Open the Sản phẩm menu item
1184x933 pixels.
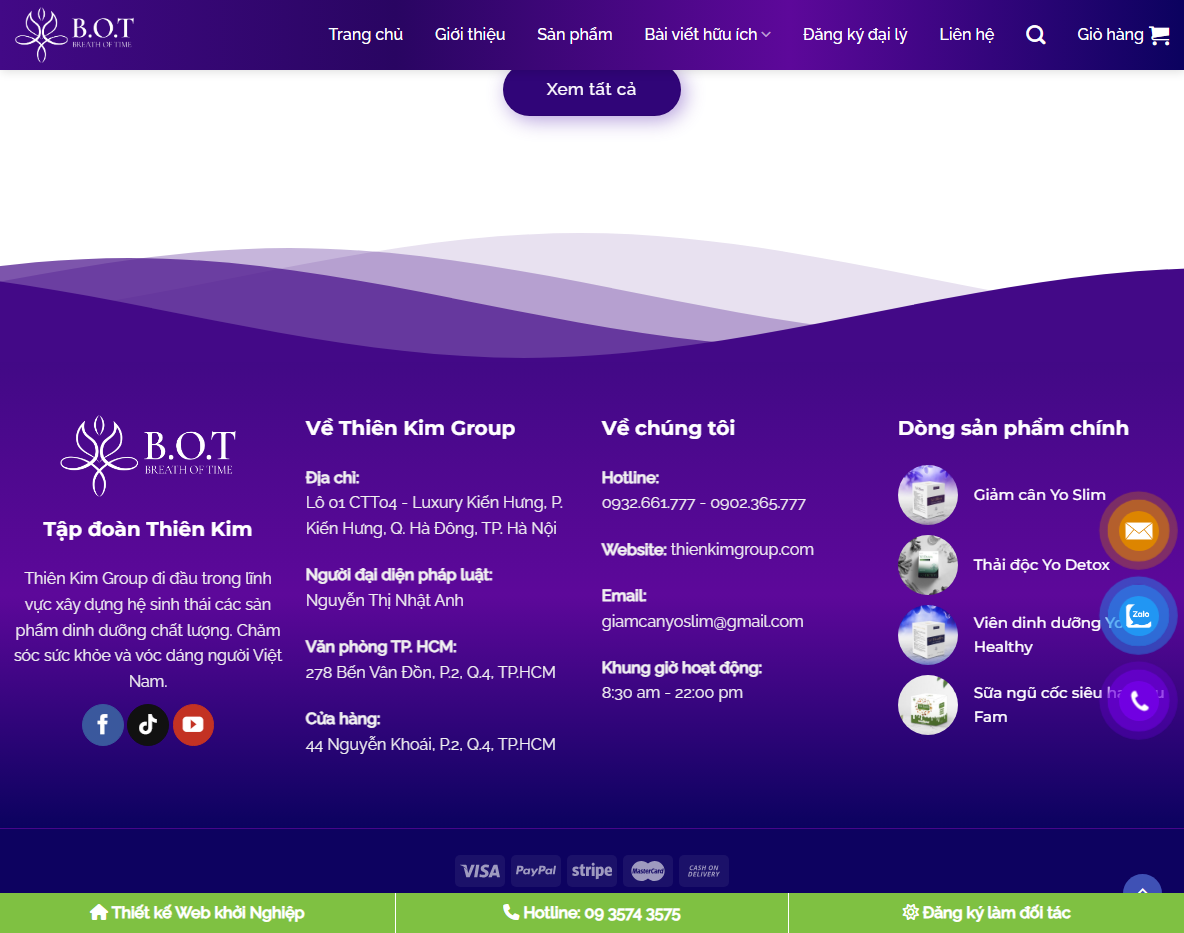point(574,35)
